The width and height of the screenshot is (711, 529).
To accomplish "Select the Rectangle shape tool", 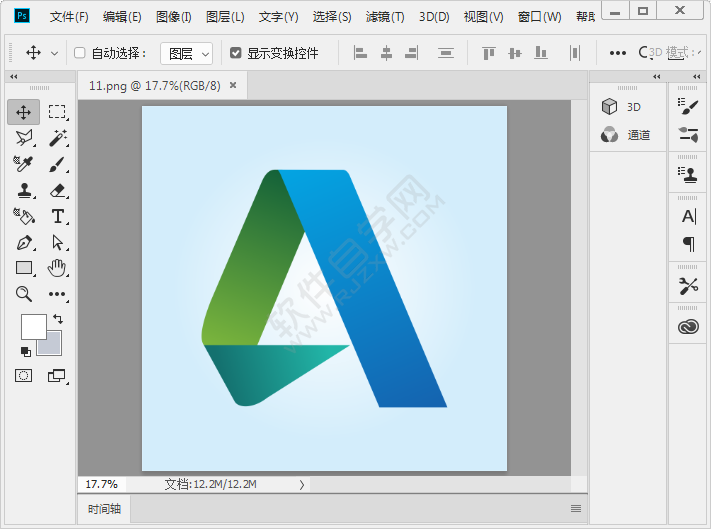I will point(24,268).
